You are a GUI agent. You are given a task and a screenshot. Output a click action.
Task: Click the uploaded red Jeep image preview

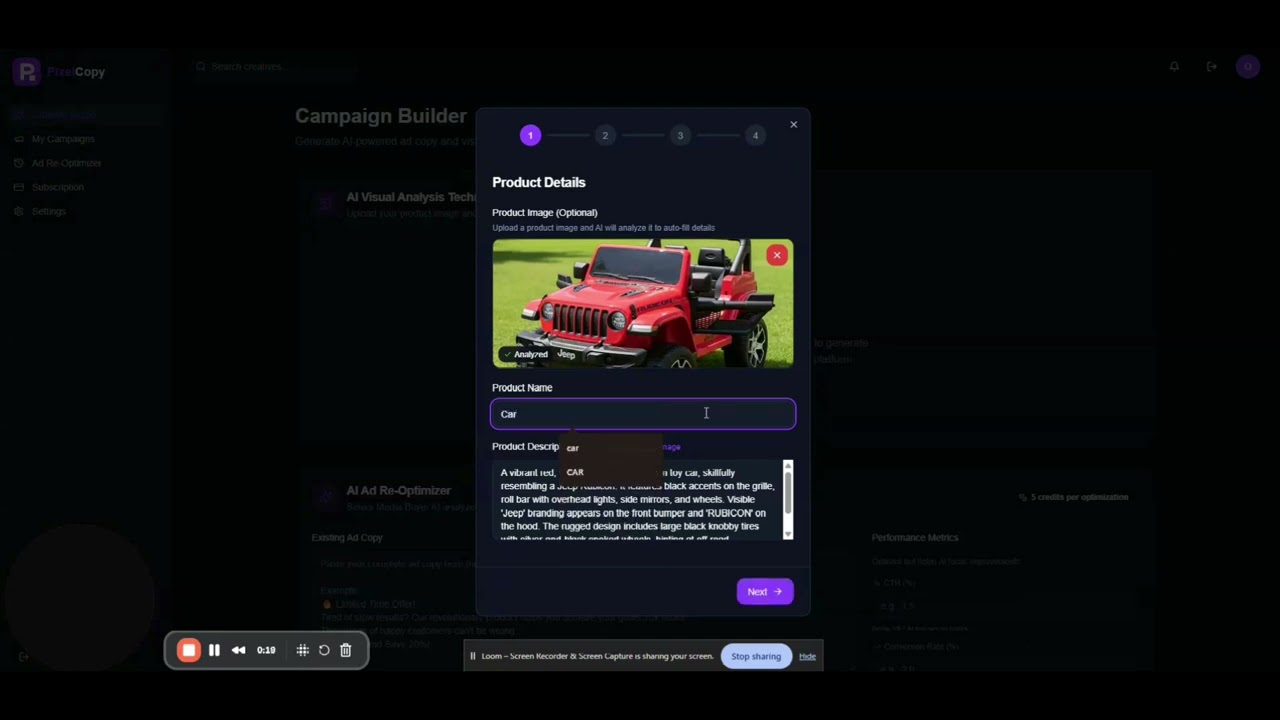643,303
